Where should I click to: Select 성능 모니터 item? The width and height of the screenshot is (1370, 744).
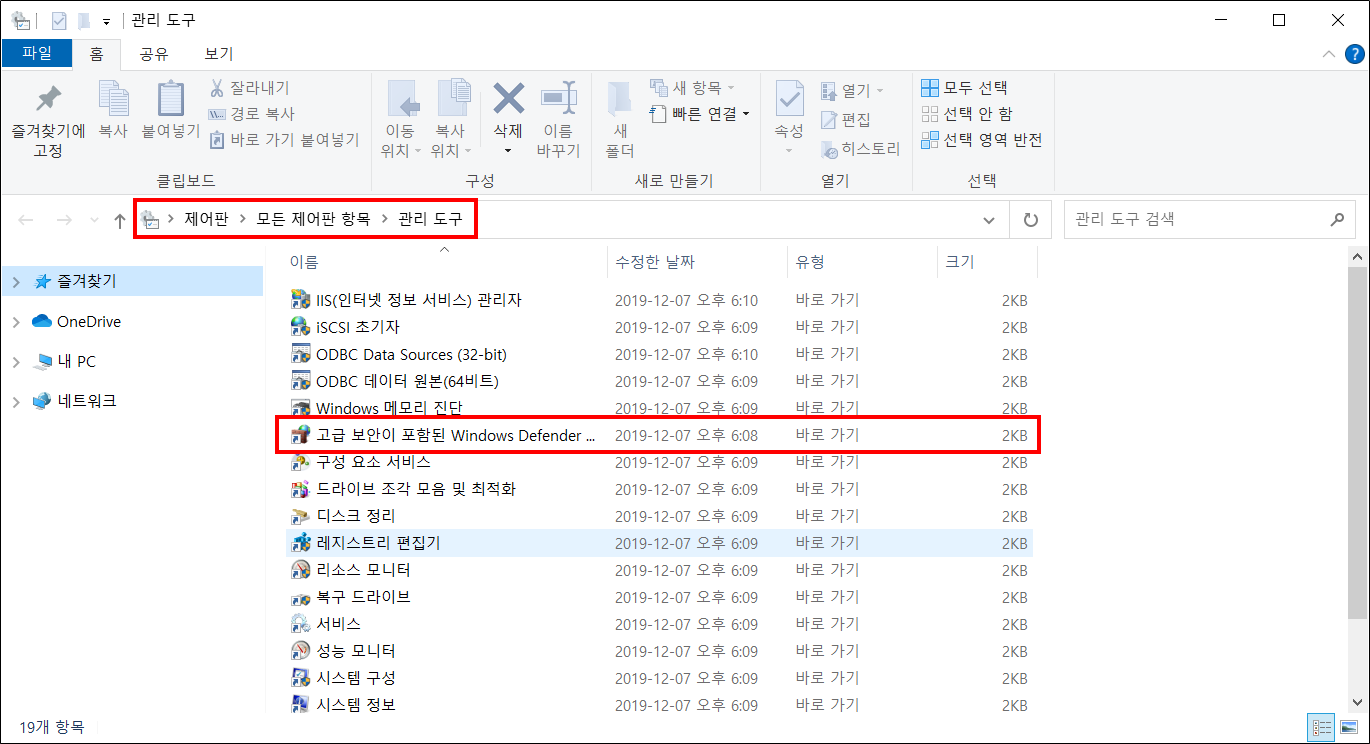[x=658, y=651]
